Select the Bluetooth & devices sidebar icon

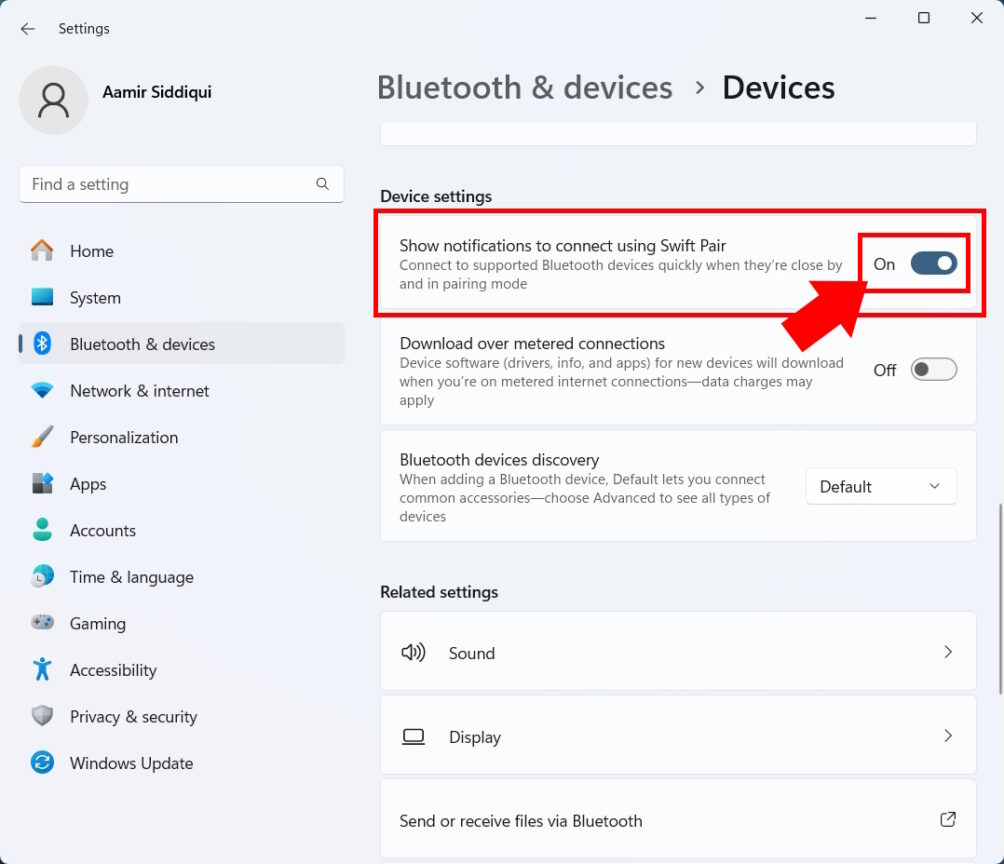pos(43,344)
